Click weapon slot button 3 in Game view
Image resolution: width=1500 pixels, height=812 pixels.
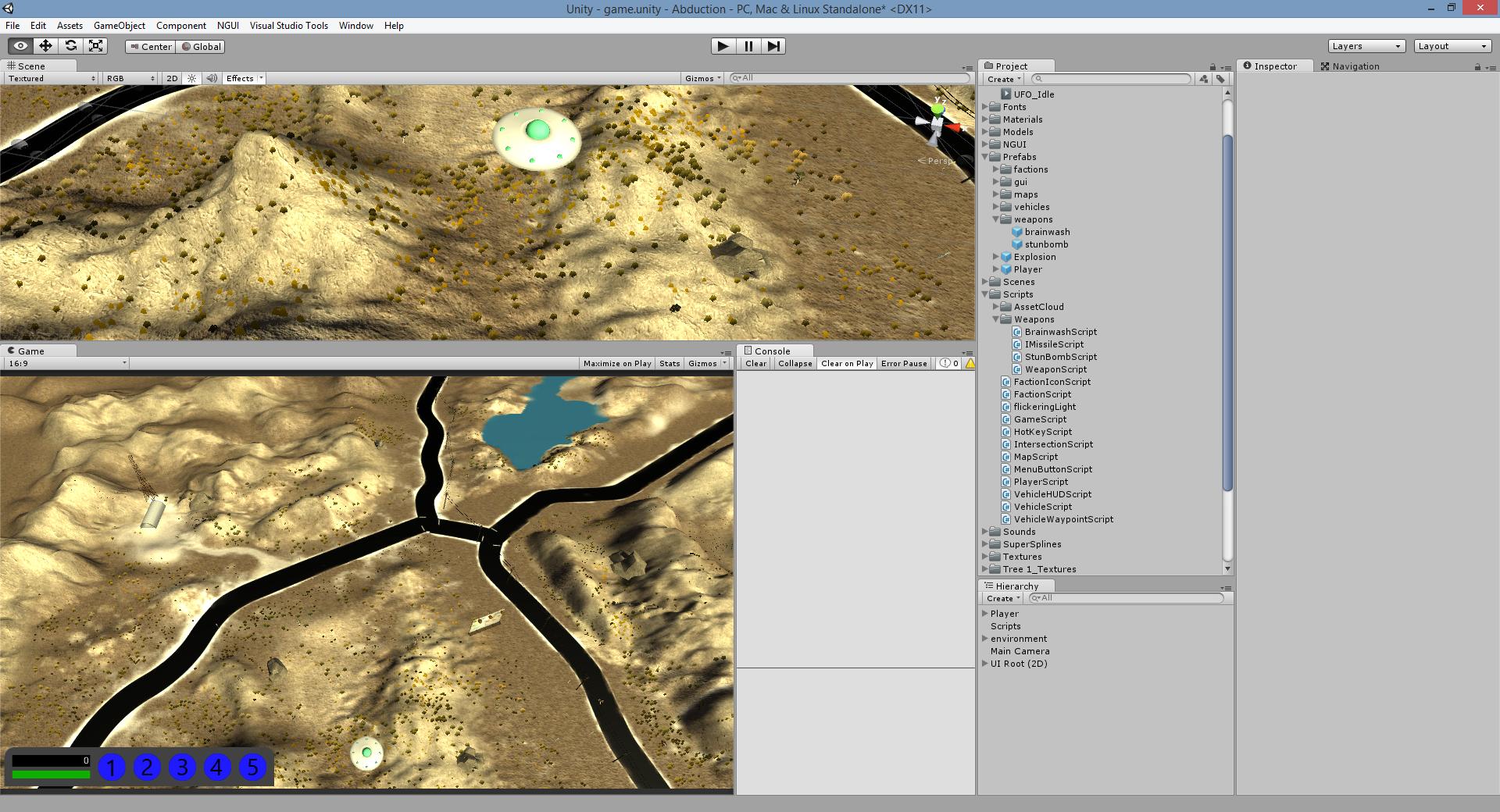[182, 767]
